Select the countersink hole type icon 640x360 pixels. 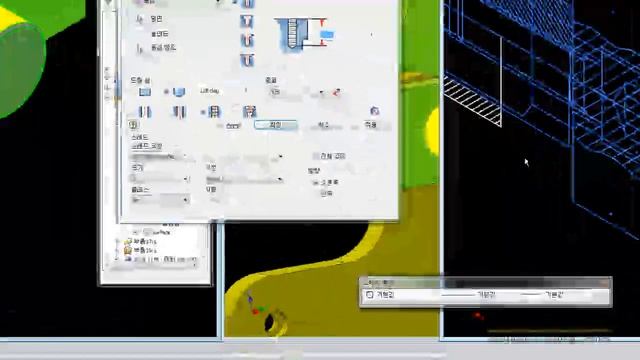(247, 60)
